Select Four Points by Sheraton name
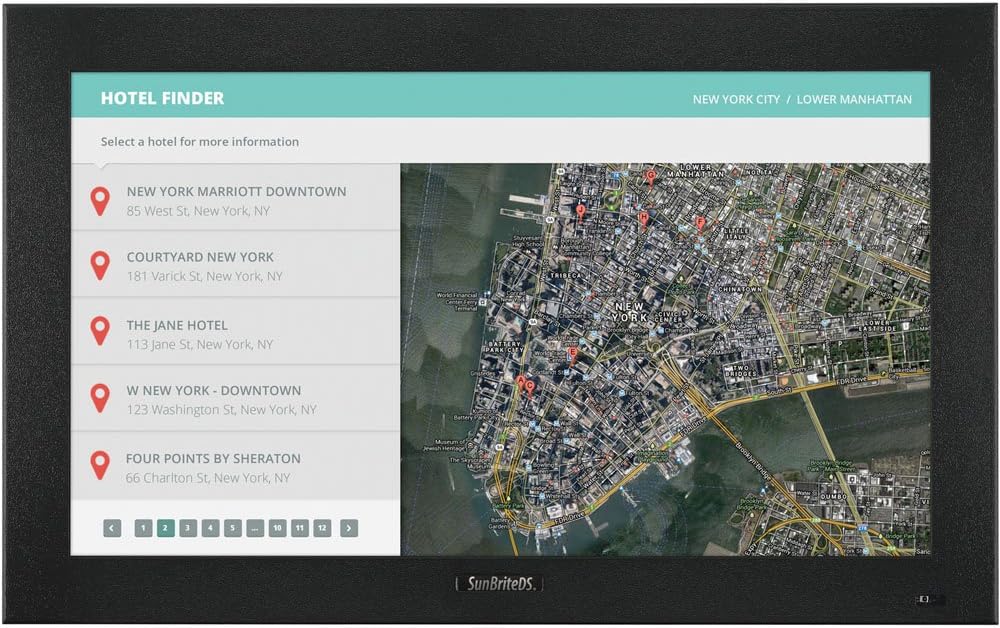This screenshot has width=1000, height=628. click(x=213, y=458)
